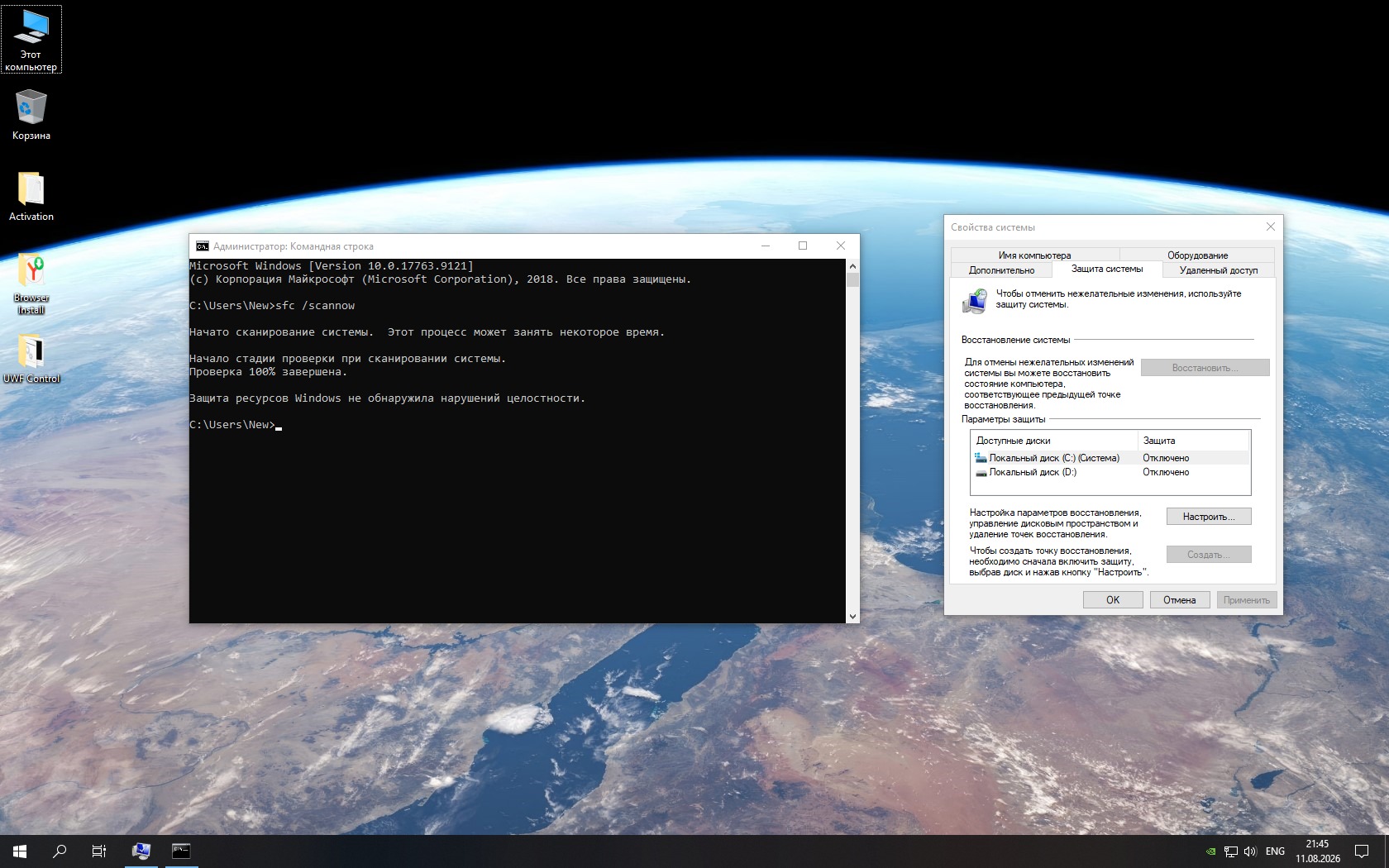Image resolution: width=1389 pixels, height=868 pixels.
Task: Open the clock showing 21:45
Action: coord(1318,851)
